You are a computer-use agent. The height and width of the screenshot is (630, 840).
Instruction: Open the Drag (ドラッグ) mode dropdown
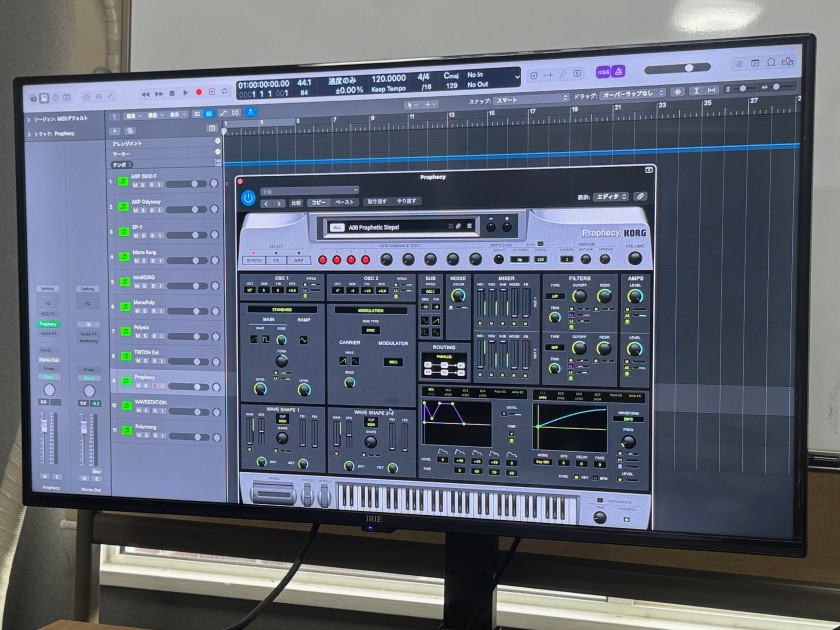click(x=632, y=94)
